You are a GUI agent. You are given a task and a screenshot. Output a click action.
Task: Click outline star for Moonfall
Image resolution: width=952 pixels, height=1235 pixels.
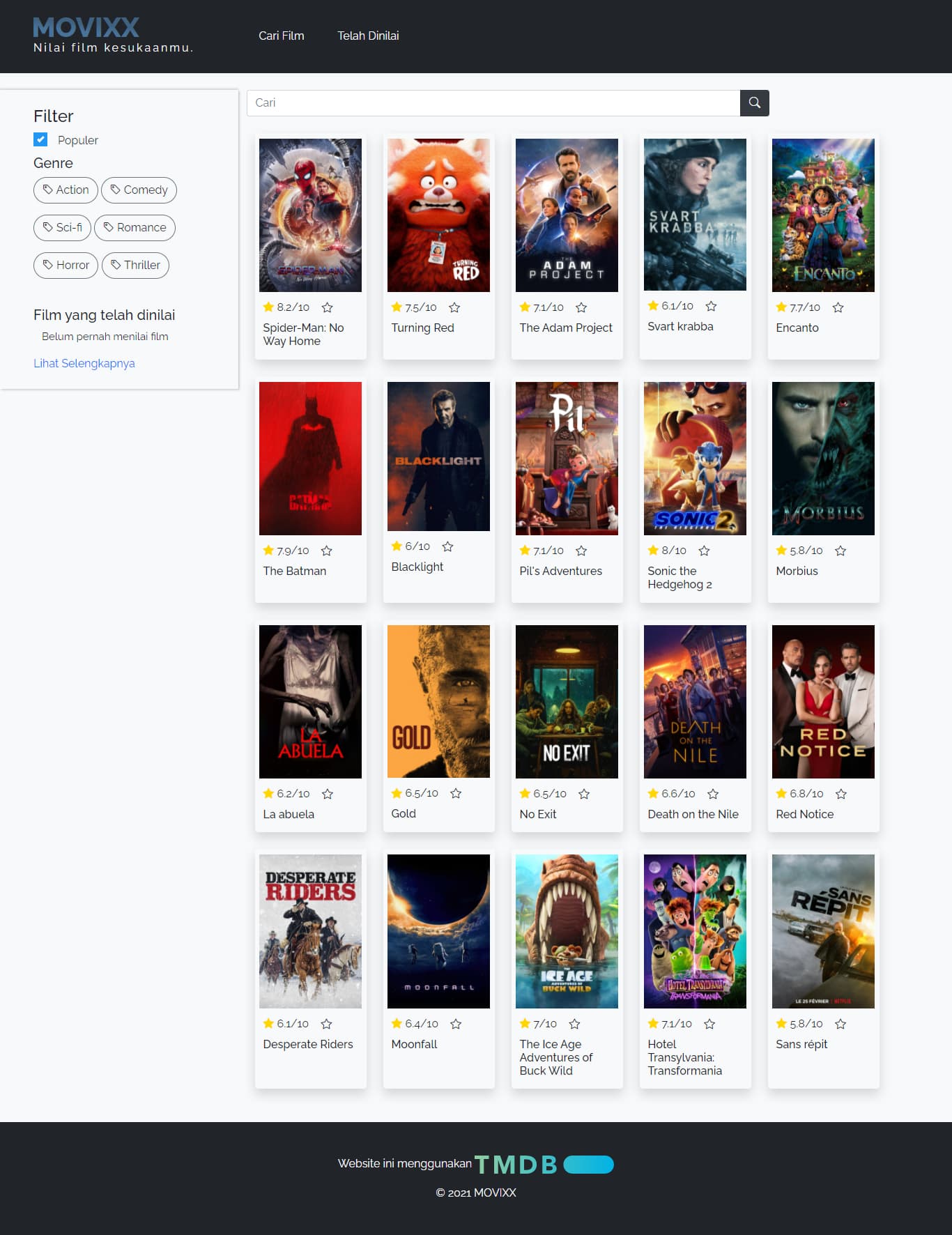456,1024
